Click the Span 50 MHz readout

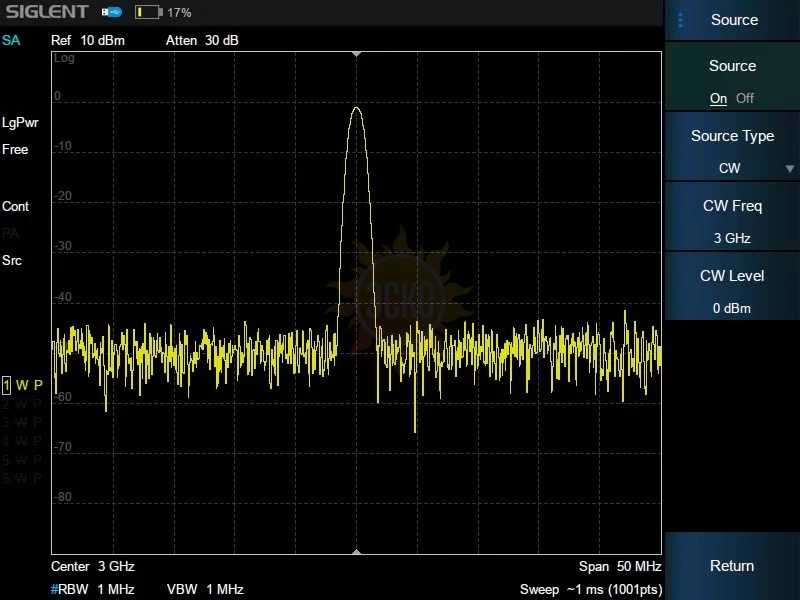[x=620, y=566]
